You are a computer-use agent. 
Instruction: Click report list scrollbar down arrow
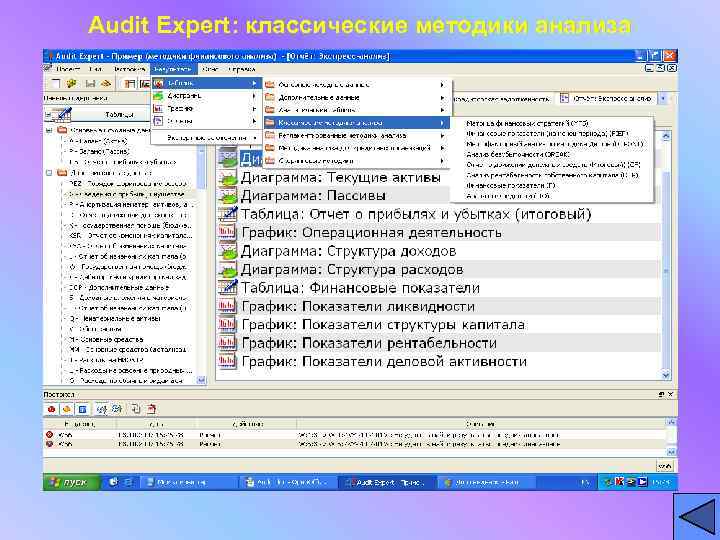(x=666, y=375)
